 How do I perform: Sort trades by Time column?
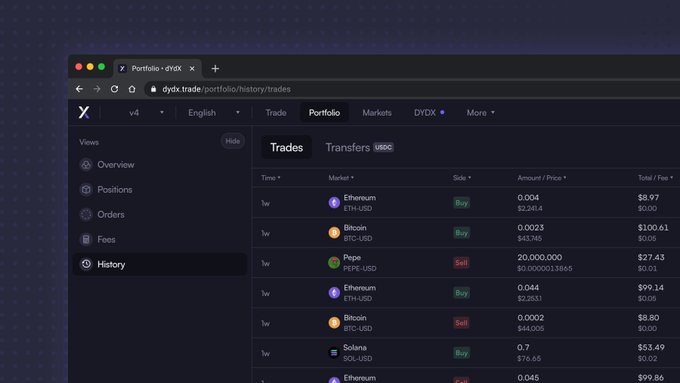pyautogui.click(x=271, y=178)
